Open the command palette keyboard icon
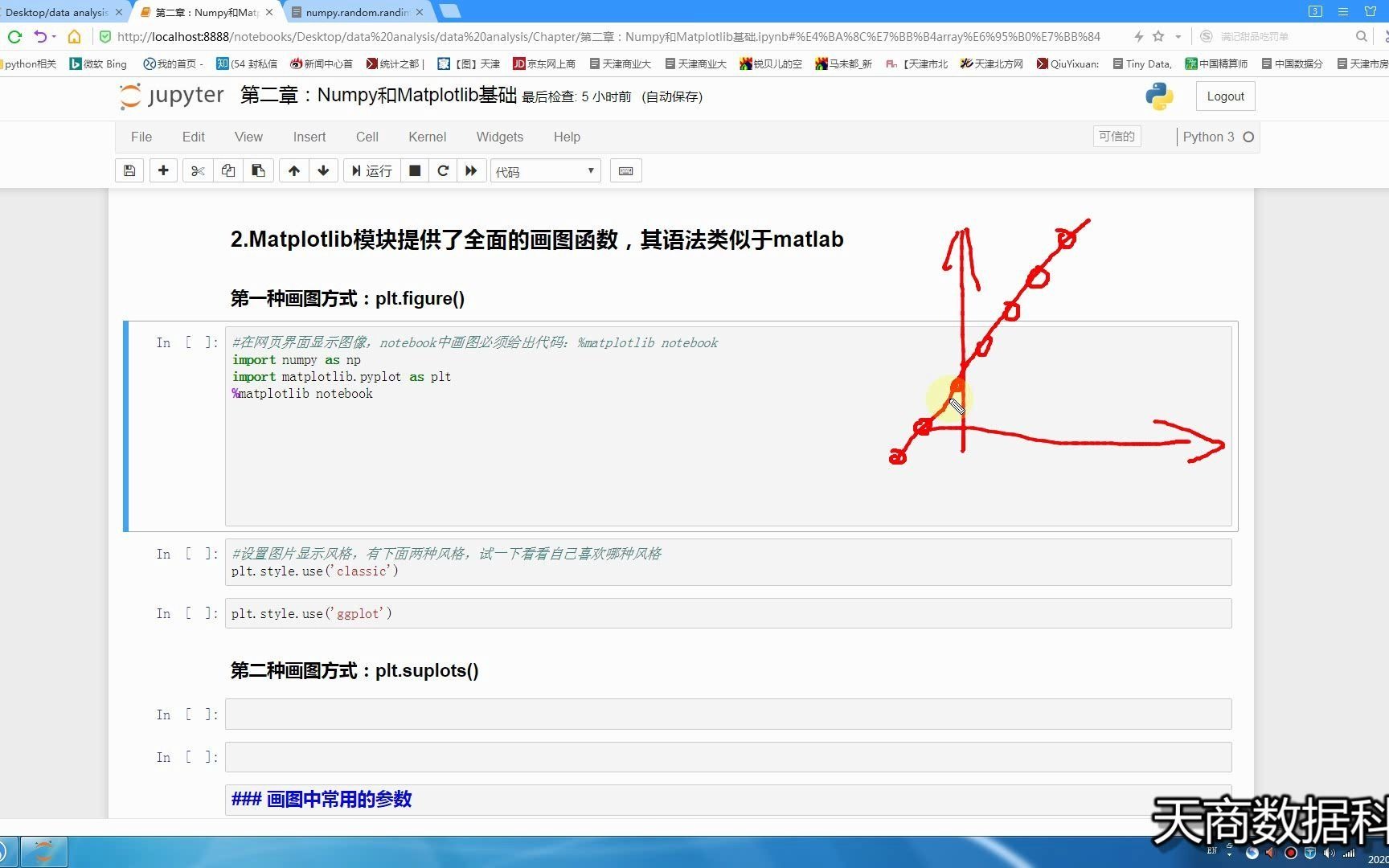 625,170
